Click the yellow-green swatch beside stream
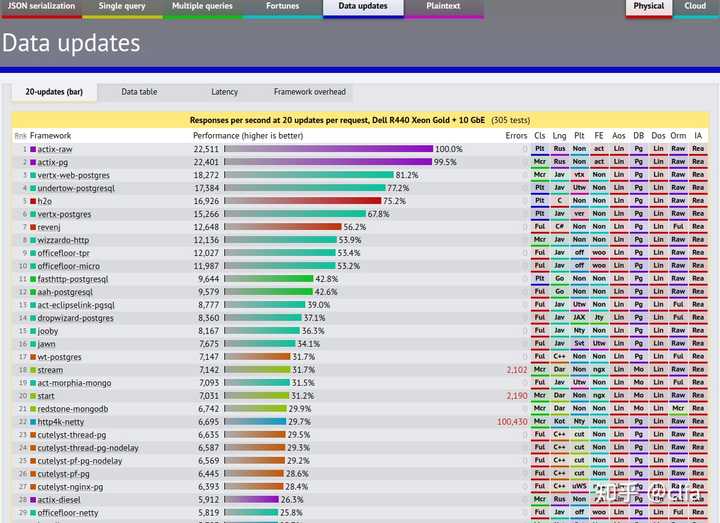 [33, 370]
